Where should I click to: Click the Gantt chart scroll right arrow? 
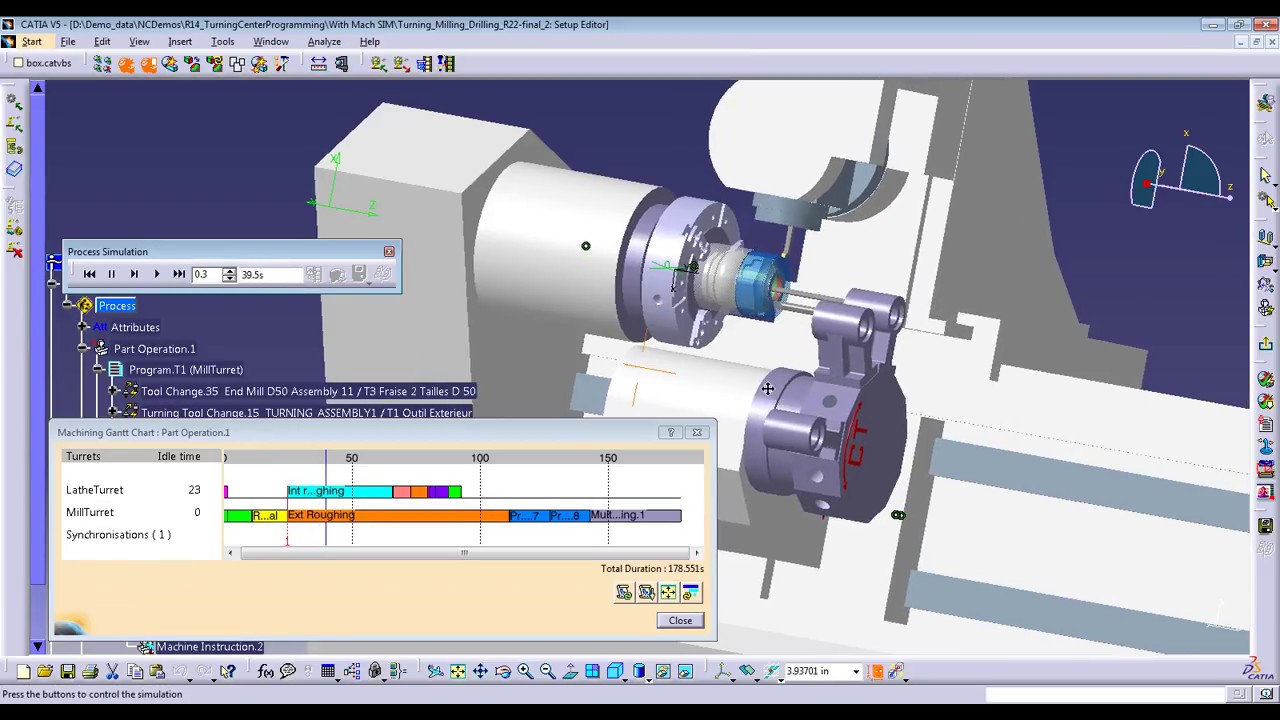[x=697, y=553]
